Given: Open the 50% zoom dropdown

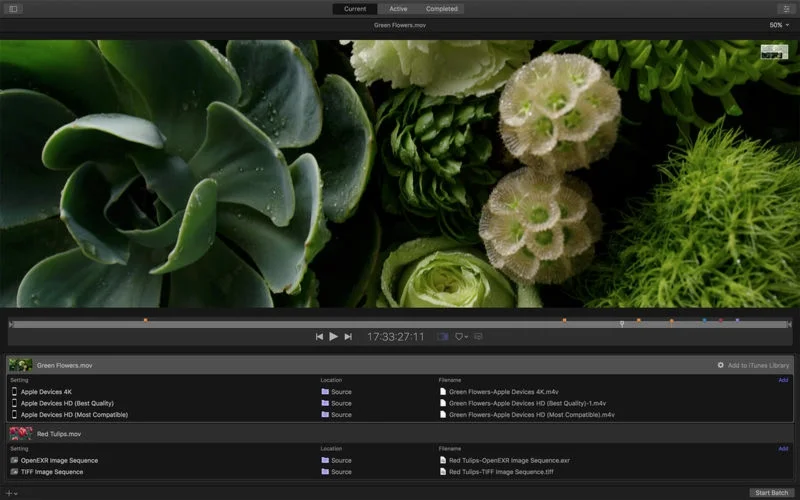Looking at the screenshot, I should point(778,25).
